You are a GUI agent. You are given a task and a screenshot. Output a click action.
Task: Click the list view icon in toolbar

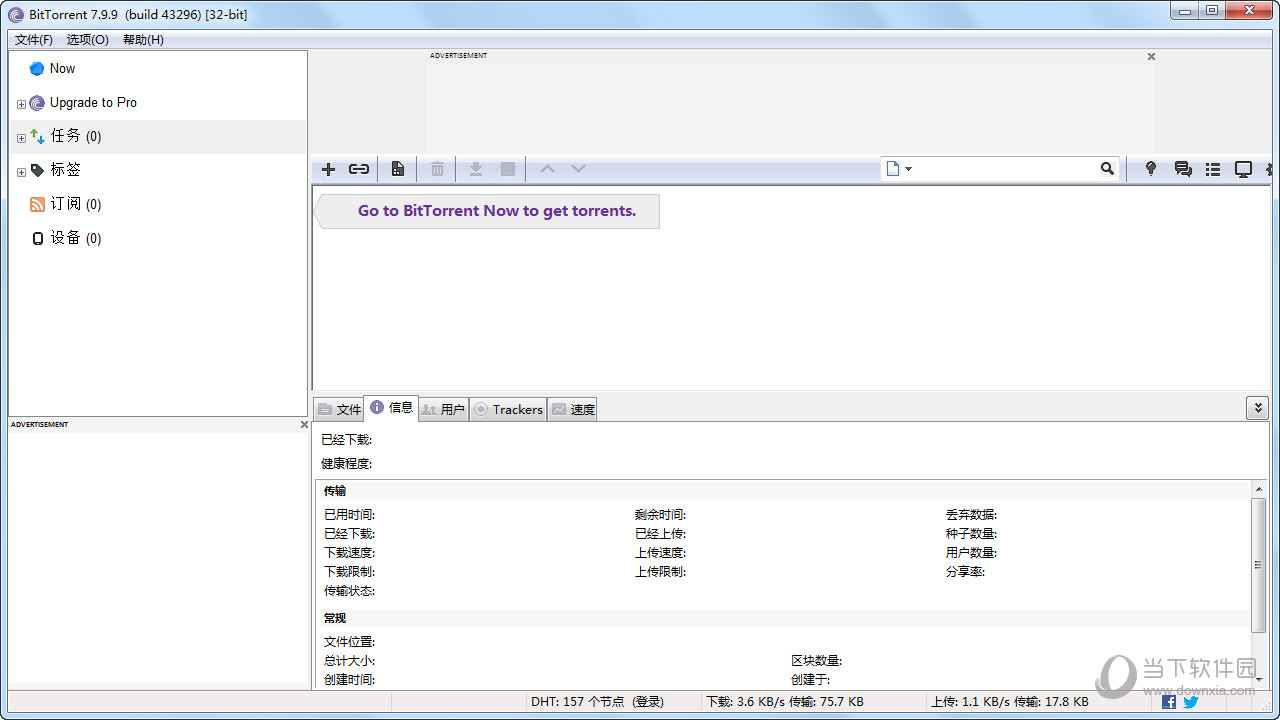pyautogui.click(x=1213, y=169)
